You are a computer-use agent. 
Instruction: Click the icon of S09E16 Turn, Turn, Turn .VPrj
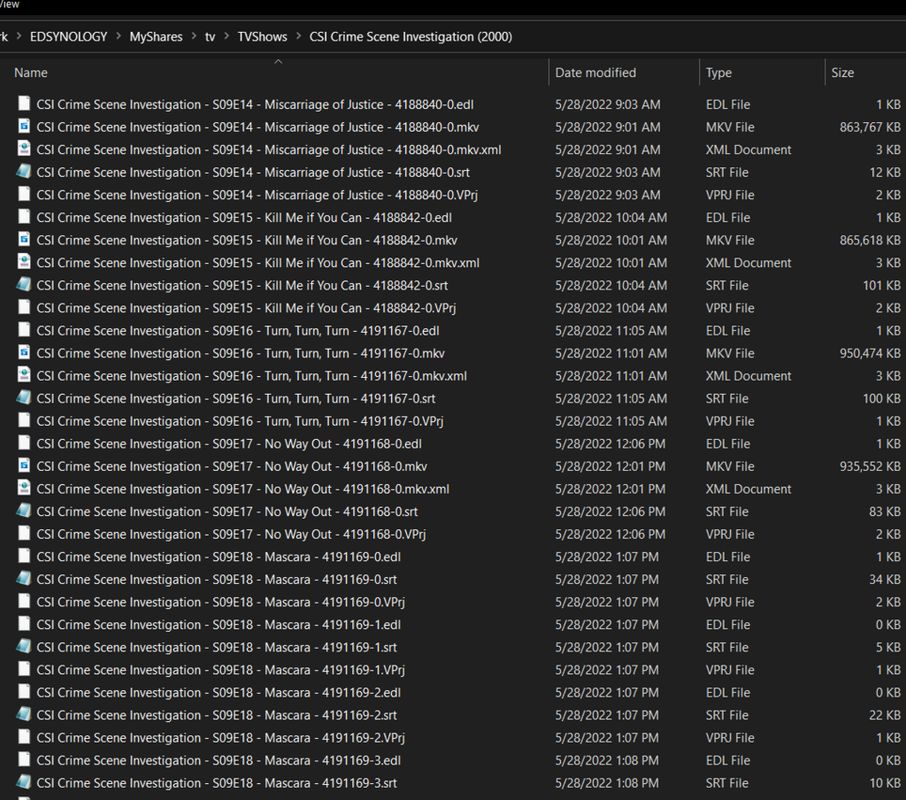(24, 421)
